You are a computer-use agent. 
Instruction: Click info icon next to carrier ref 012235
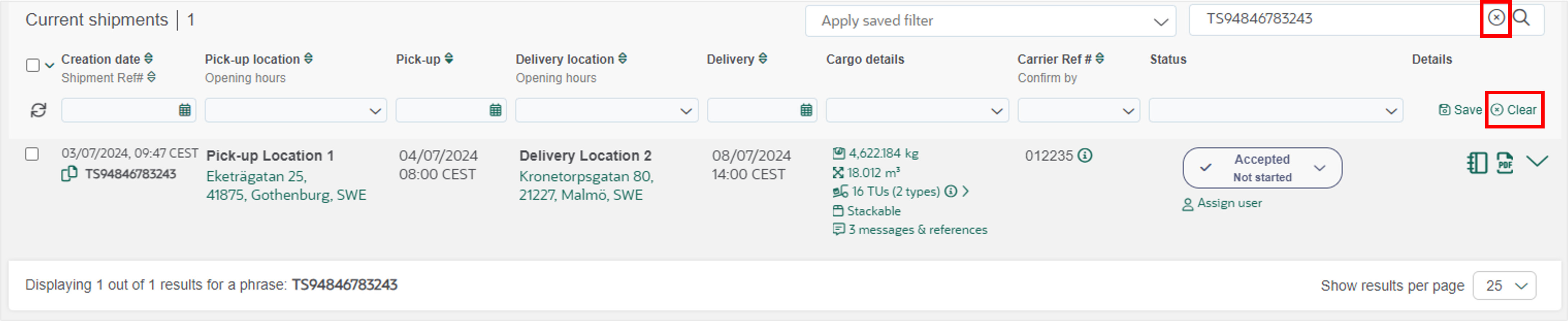tap(1085, 155)
